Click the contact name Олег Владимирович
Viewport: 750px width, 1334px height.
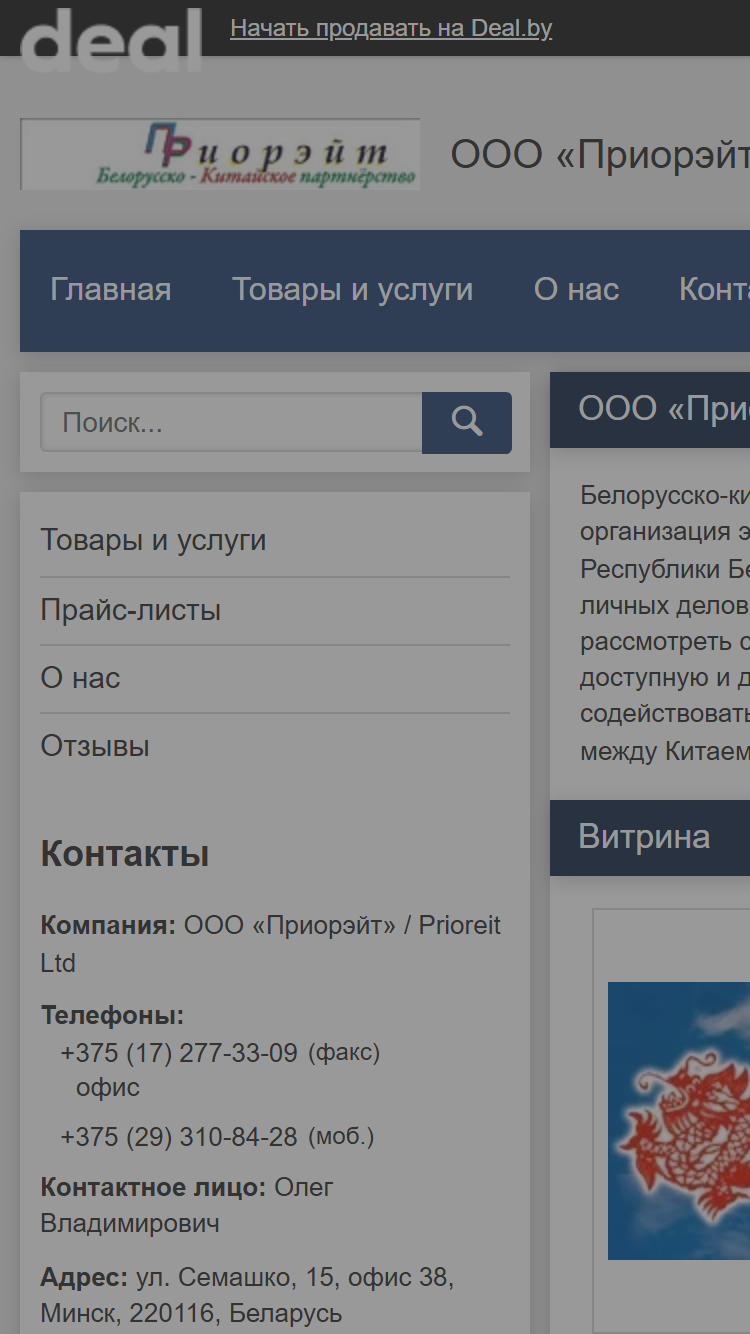click(x=187, y=1205)
